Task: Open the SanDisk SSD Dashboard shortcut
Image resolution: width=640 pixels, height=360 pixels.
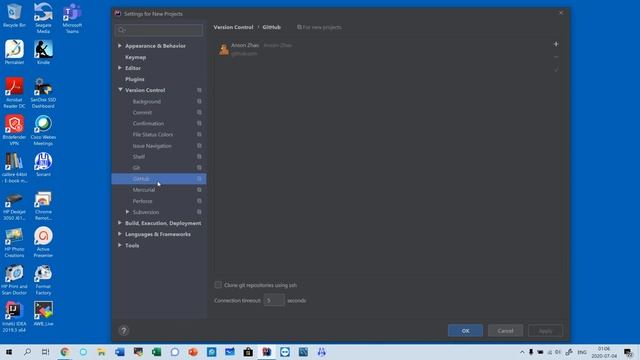Action: [43, 93]
